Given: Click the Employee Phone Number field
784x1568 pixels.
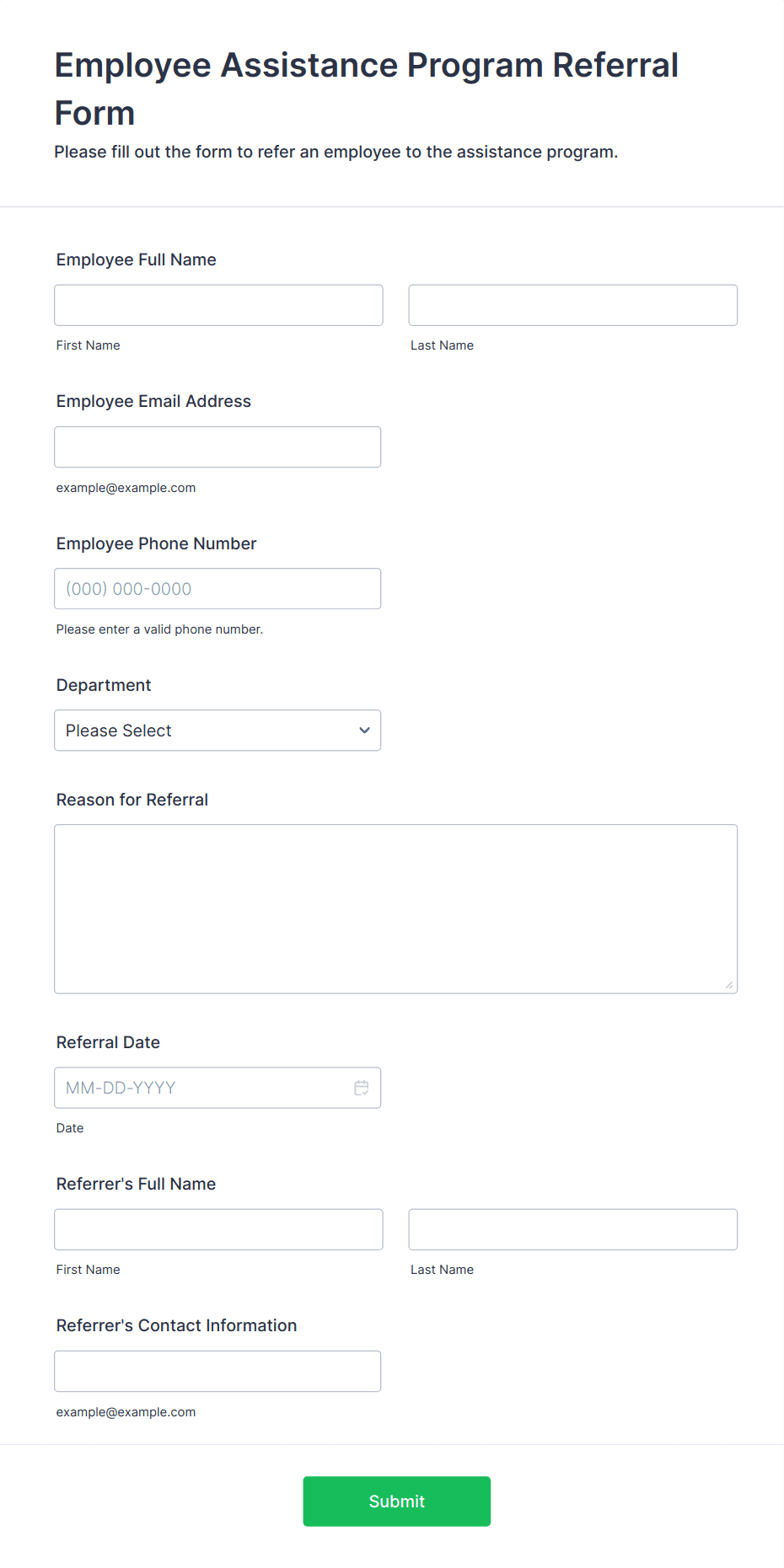Looking at the screenshot, I should [217, 589].
